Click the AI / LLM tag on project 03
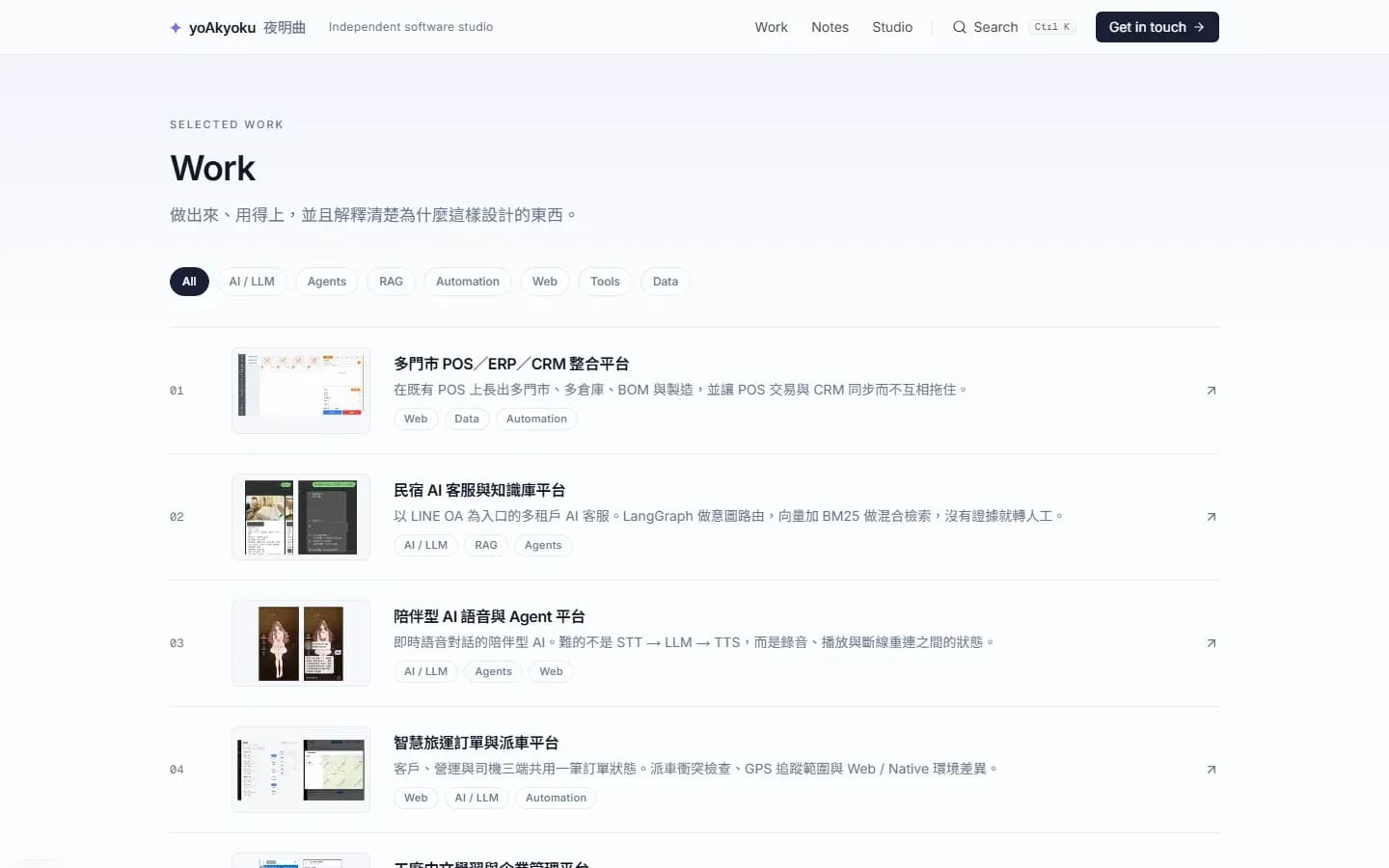This screenshot has width=1389, height=868. click(425, 671)
